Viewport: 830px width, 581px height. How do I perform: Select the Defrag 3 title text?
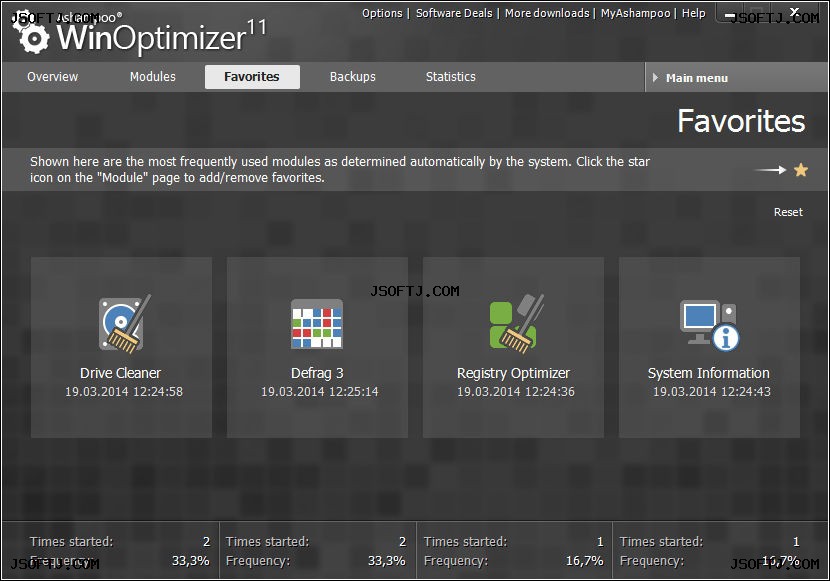pyautogui.click(x=317, y=373)
